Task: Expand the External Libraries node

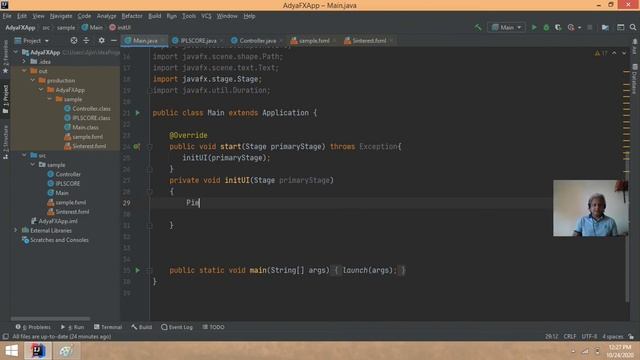Action: (x=16, y=230)
